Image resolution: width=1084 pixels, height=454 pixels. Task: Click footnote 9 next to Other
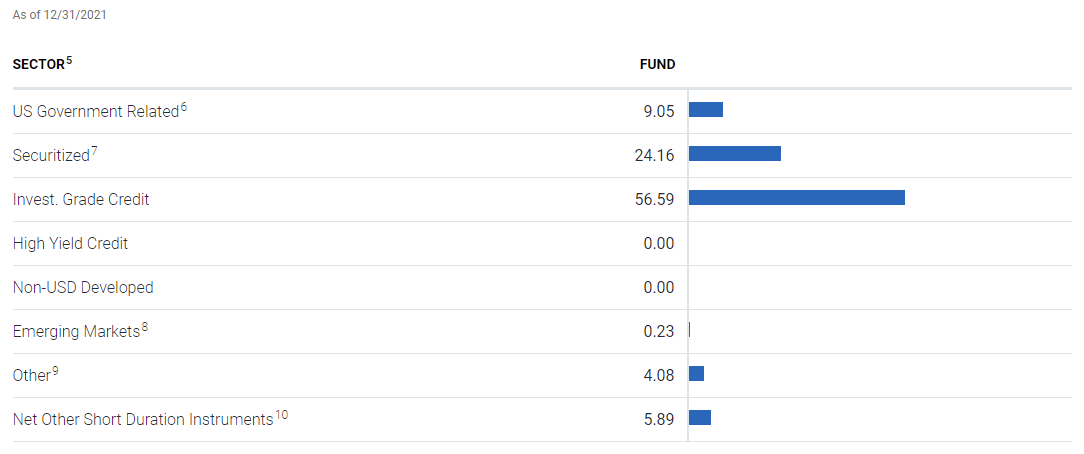[x=56, y=371]
